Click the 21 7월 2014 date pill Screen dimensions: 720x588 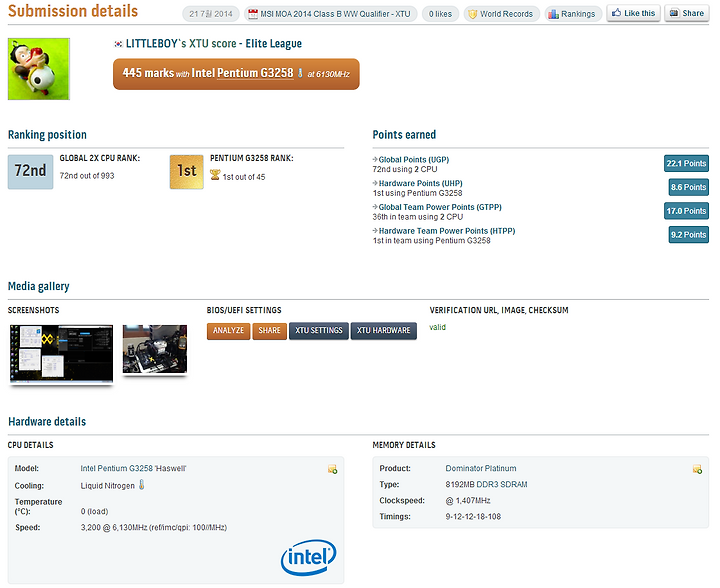click(x=211, y=14)
